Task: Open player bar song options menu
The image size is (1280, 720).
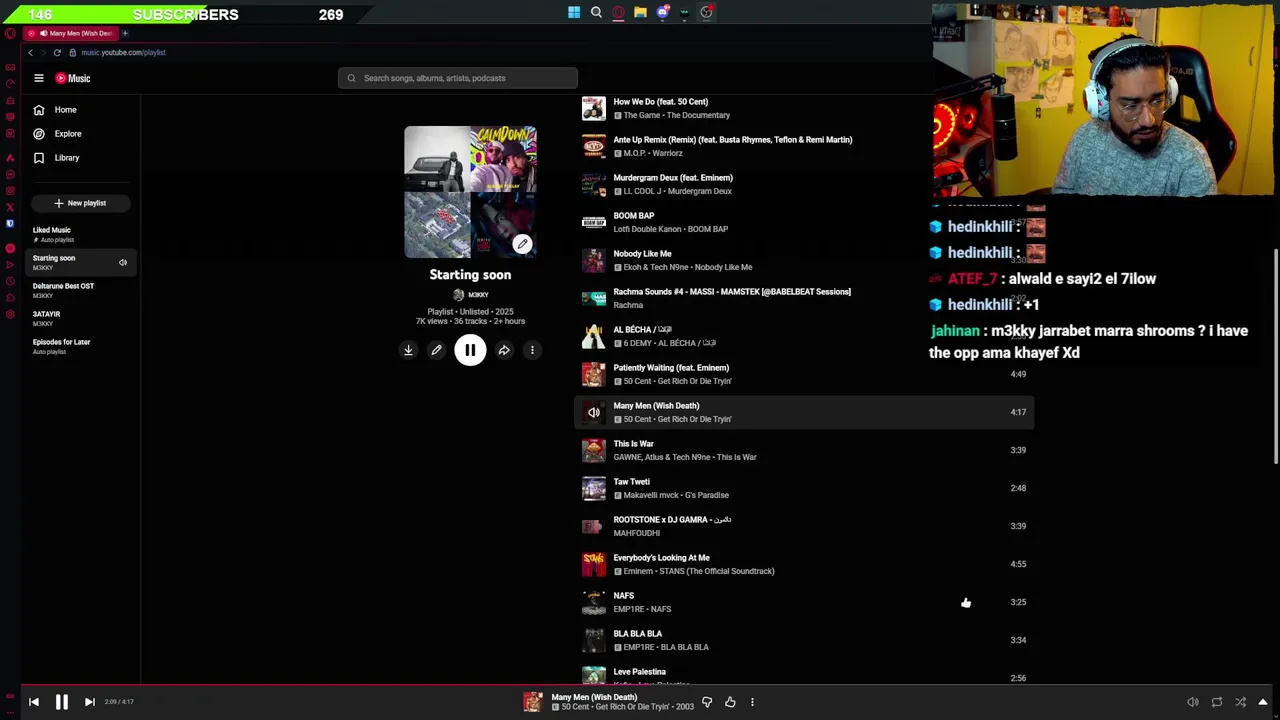Action: pos(752,702)
